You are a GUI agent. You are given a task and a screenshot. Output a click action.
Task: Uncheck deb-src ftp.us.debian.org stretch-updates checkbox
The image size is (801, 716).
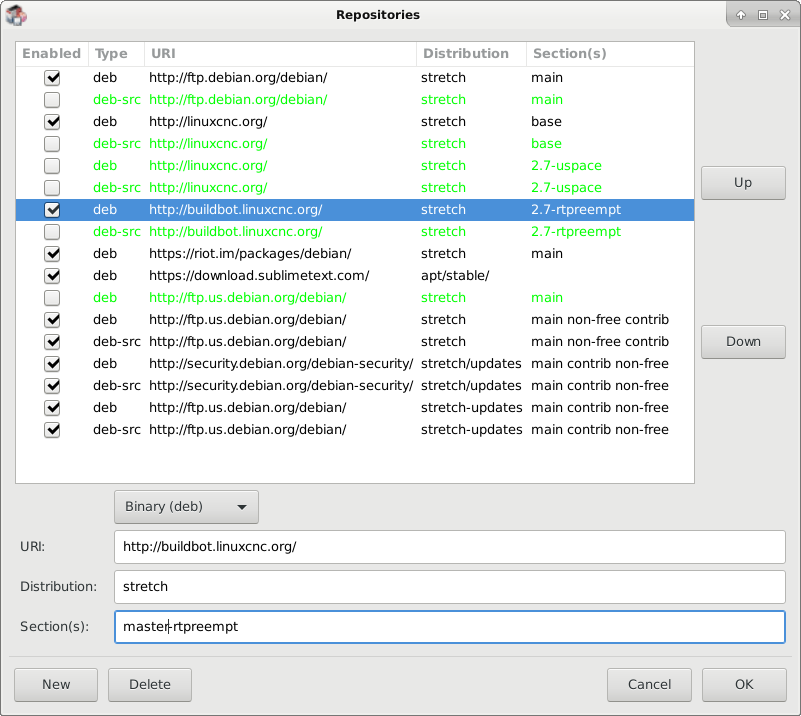52,429
